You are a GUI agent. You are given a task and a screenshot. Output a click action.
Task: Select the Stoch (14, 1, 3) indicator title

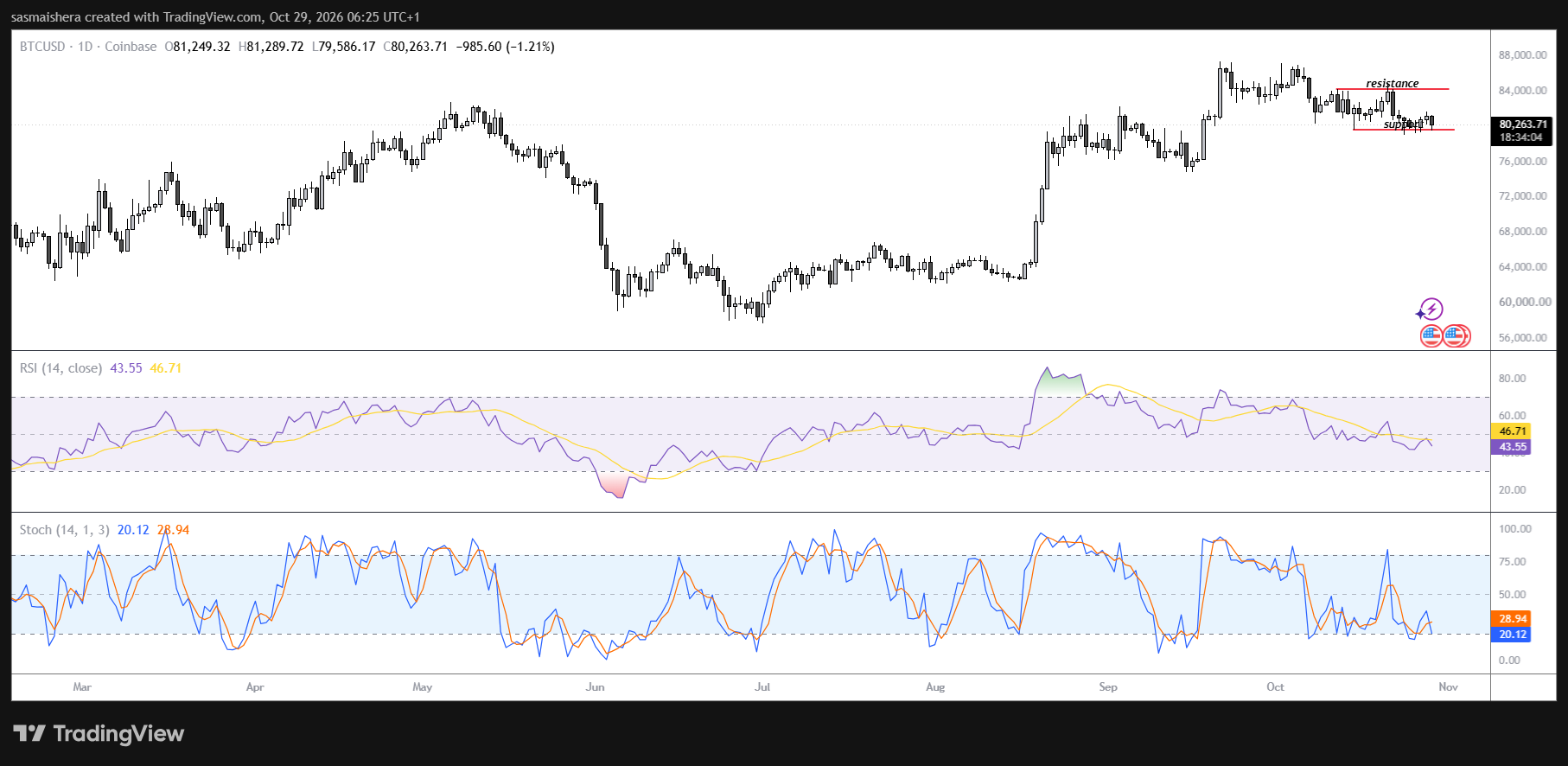tap(65, 530)
